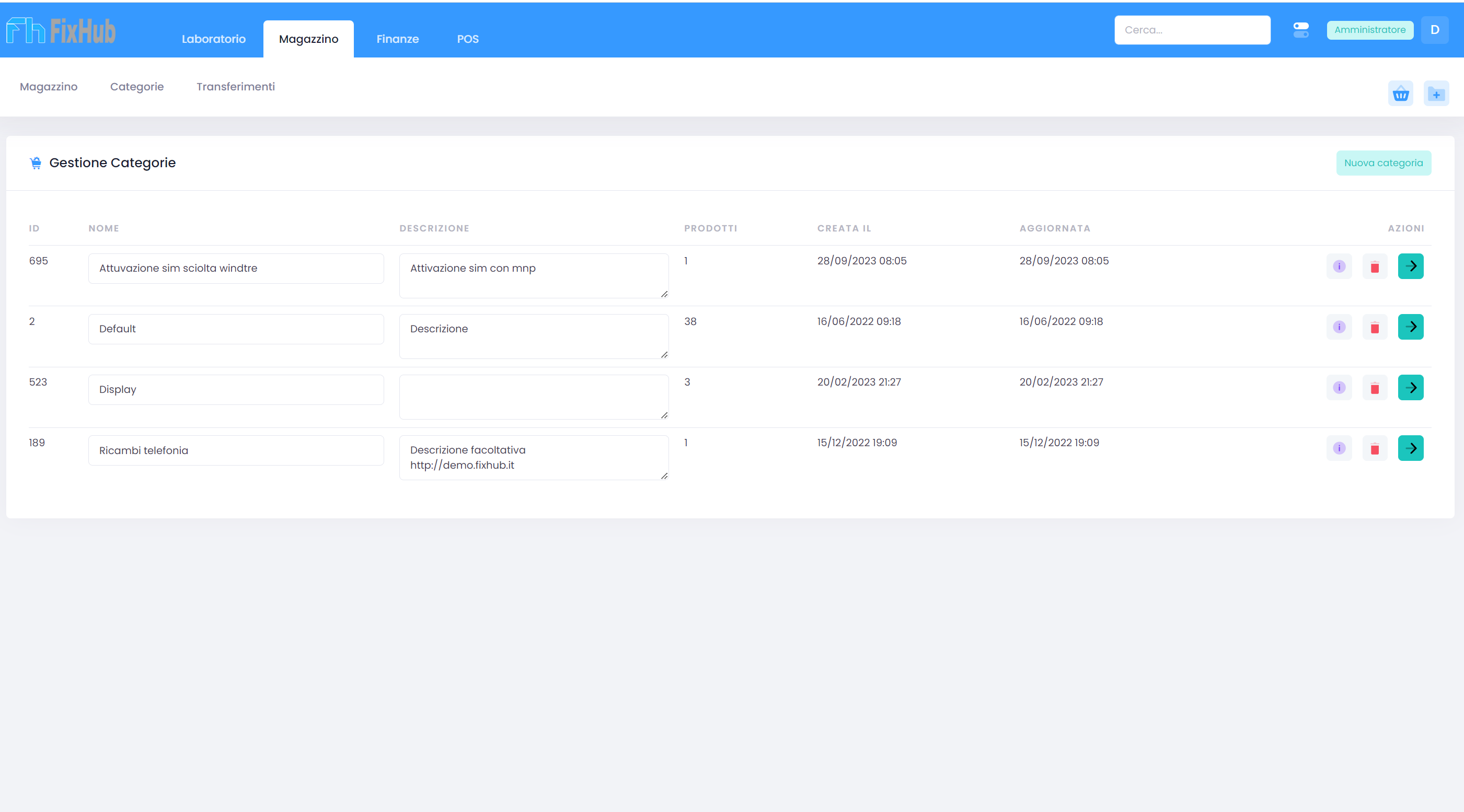Go to Transferimenti submenu

(x=235, y=87)
